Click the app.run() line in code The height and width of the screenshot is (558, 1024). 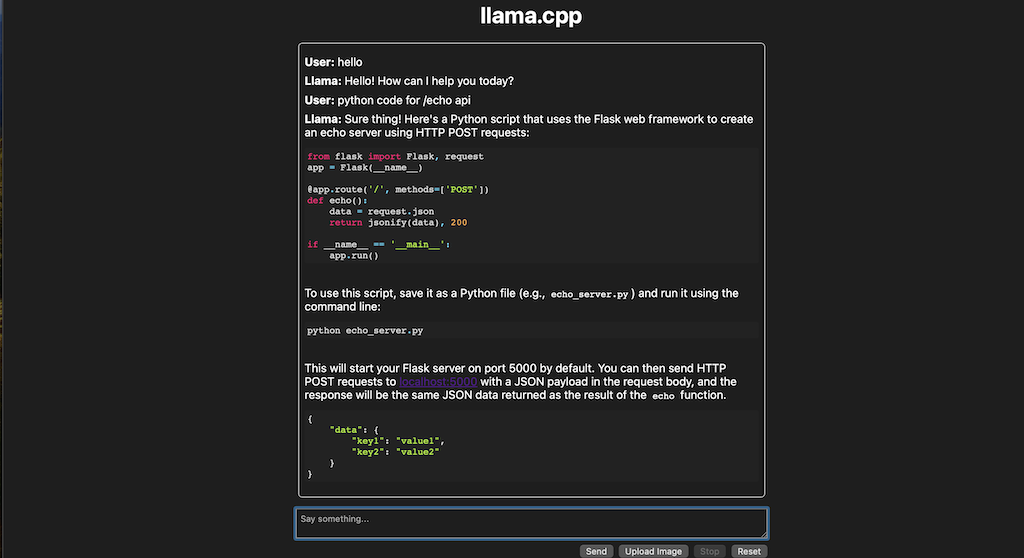point(353,255)
